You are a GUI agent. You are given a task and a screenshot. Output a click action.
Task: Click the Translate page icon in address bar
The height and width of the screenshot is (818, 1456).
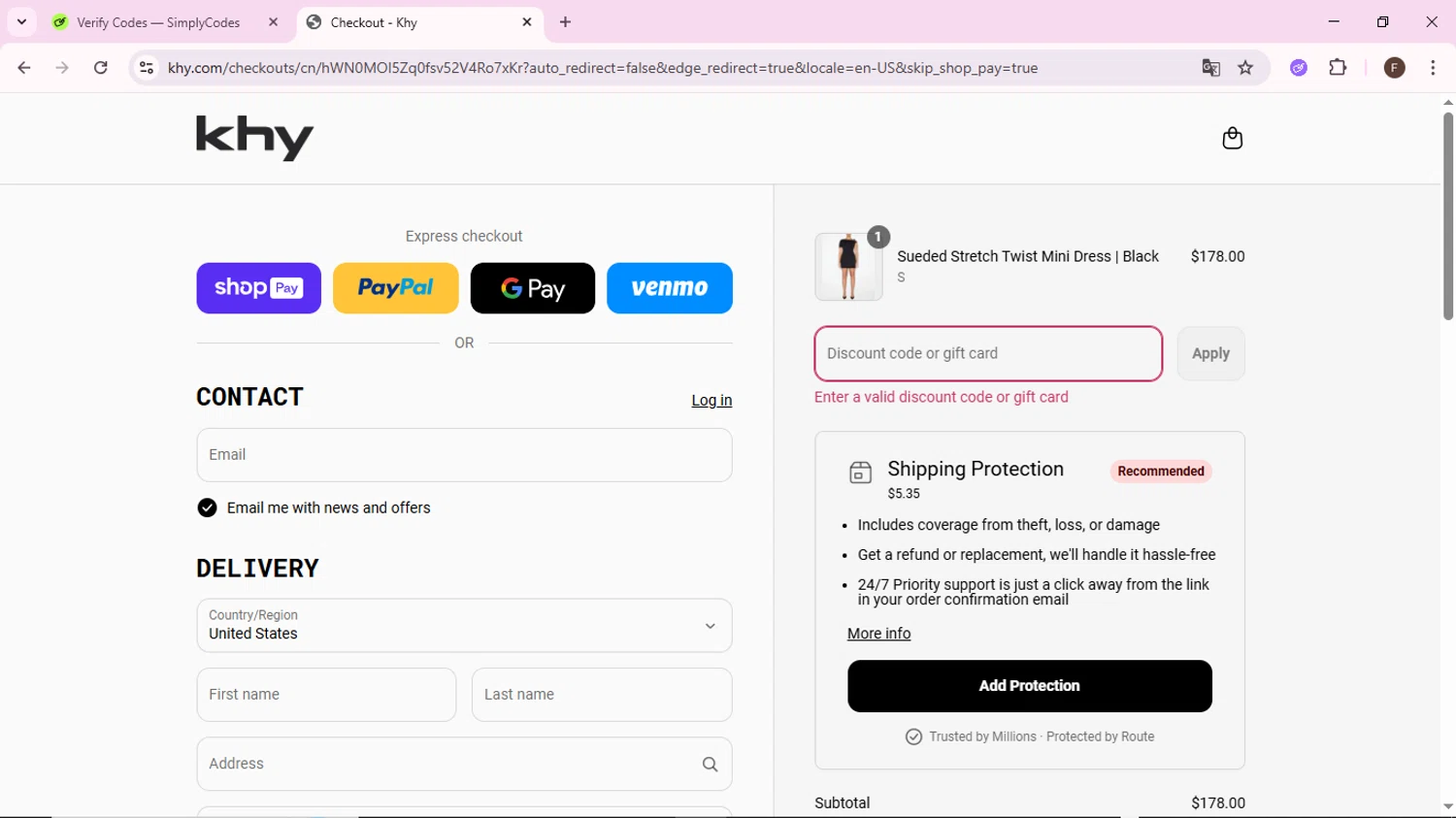tap(1210, 68)
